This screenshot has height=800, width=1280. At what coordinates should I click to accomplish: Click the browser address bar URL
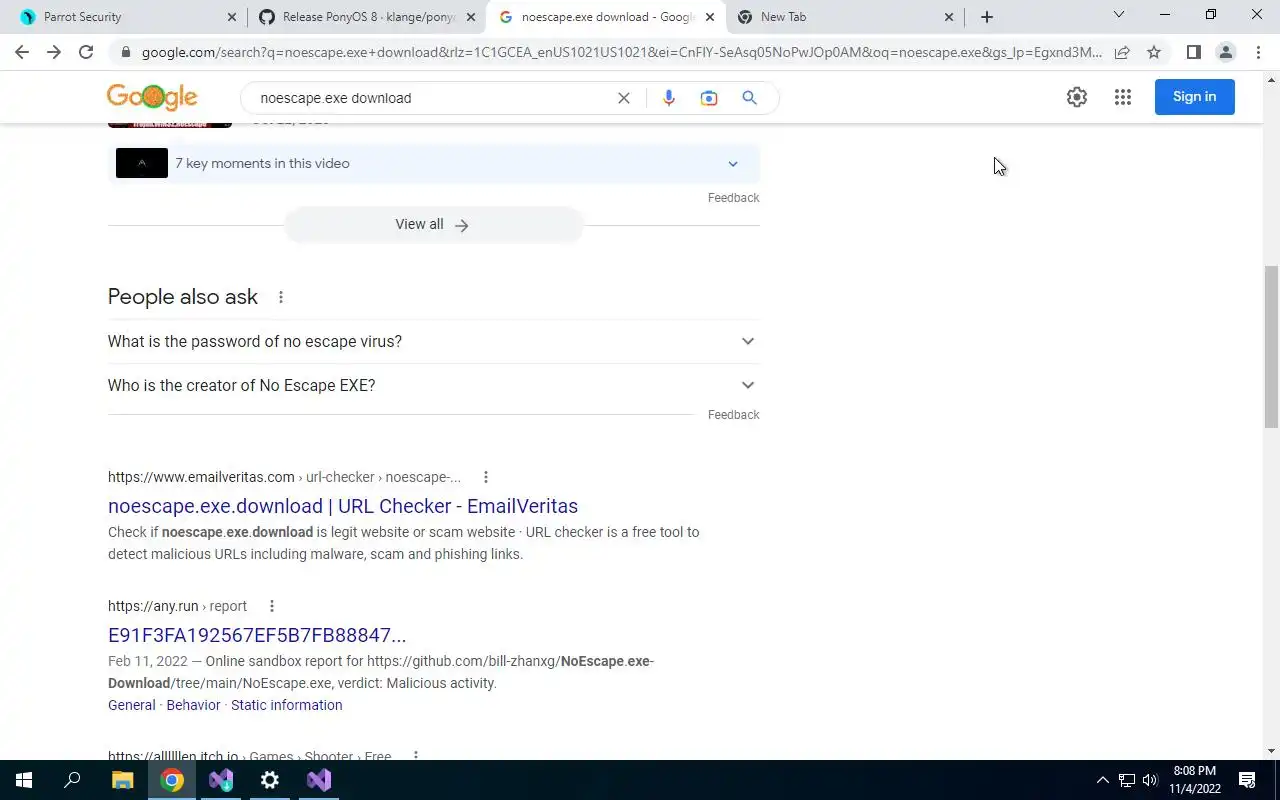click(x=621, y=52)
